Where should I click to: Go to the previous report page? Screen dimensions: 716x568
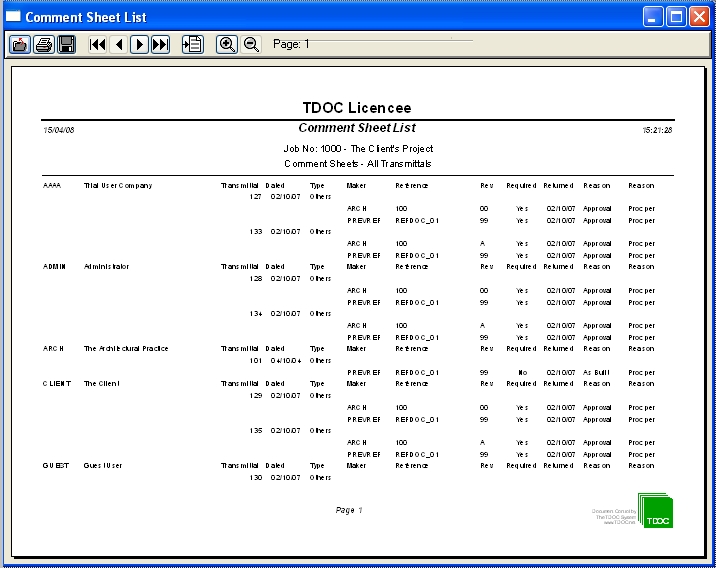[x=119, y=44]
